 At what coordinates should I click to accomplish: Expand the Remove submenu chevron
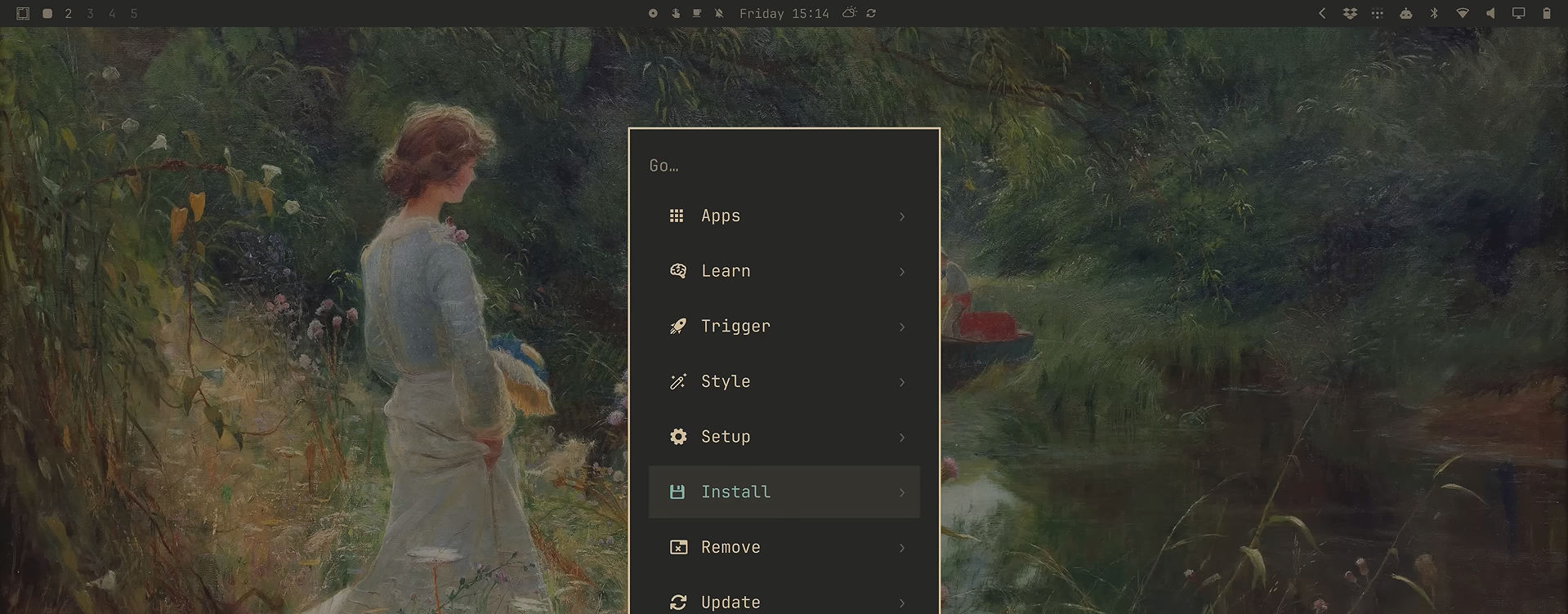902,548
